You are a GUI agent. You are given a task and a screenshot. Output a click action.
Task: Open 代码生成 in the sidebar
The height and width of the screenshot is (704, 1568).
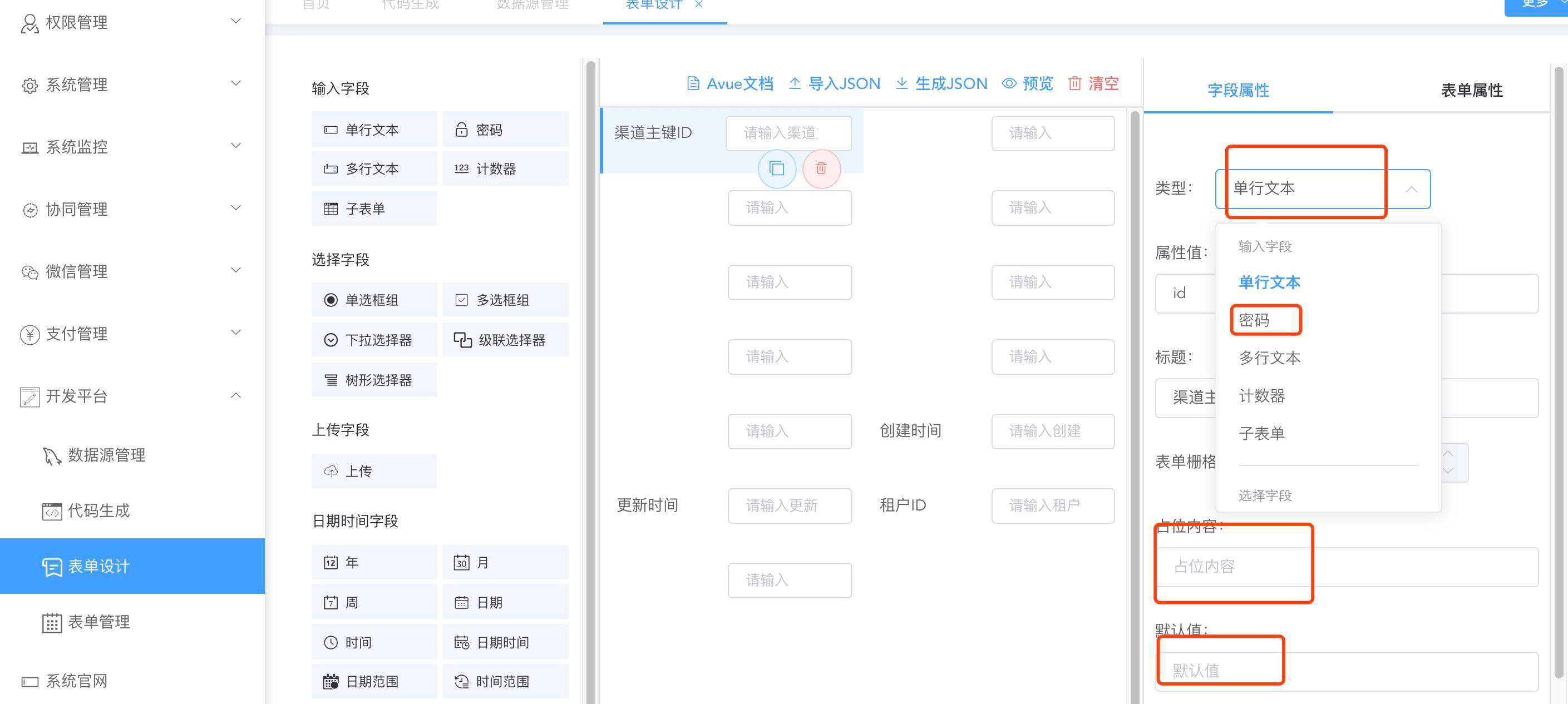[98, 510]
